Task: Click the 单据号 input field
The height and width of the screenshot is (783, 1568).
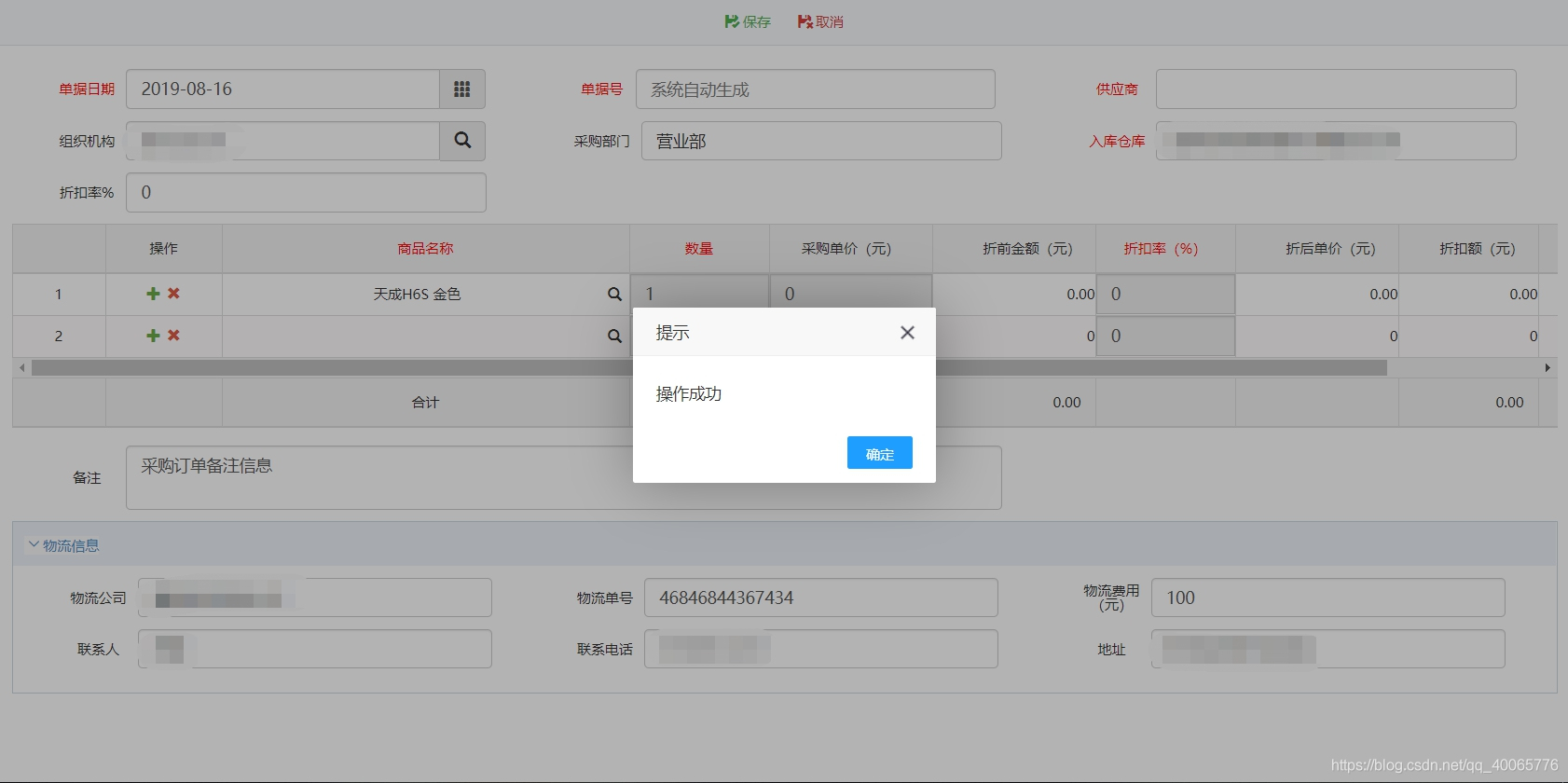Action: click(x=816, y=89)
